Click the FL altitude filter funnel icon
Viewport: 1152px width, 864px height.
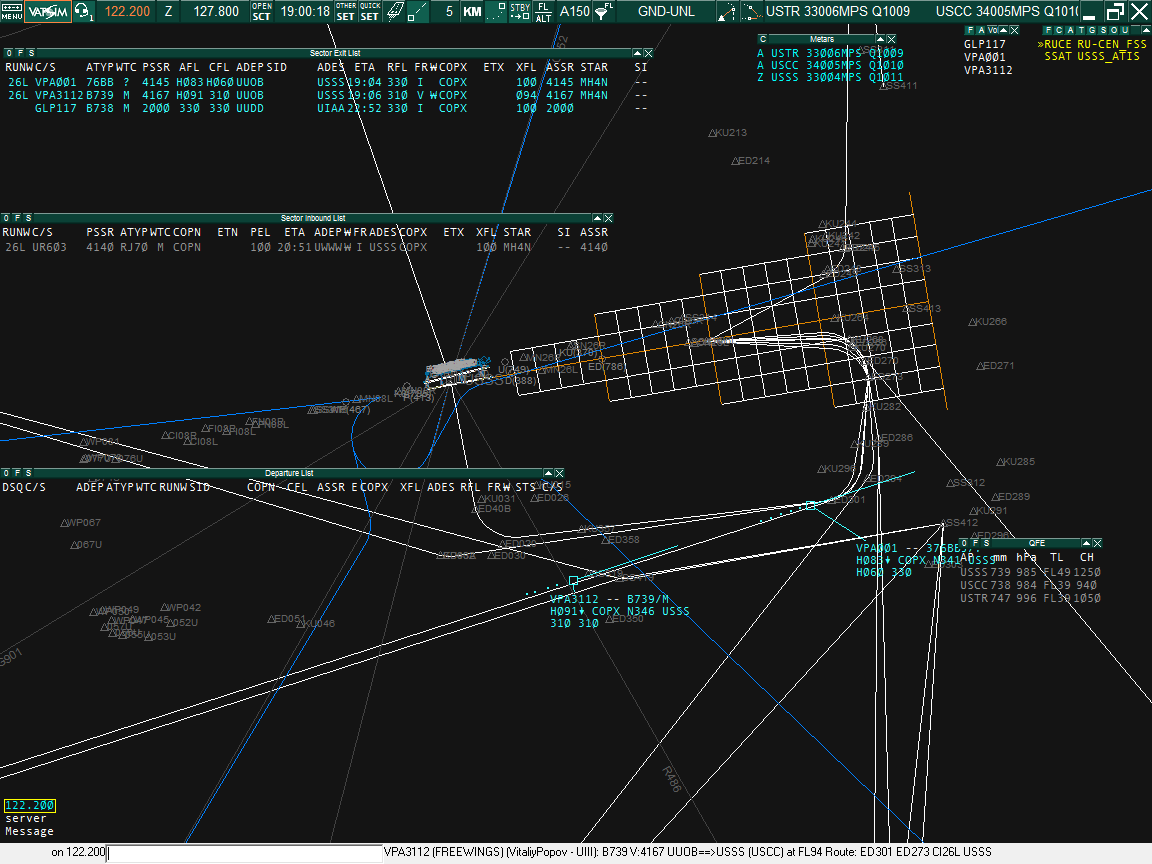pos(603,11)
